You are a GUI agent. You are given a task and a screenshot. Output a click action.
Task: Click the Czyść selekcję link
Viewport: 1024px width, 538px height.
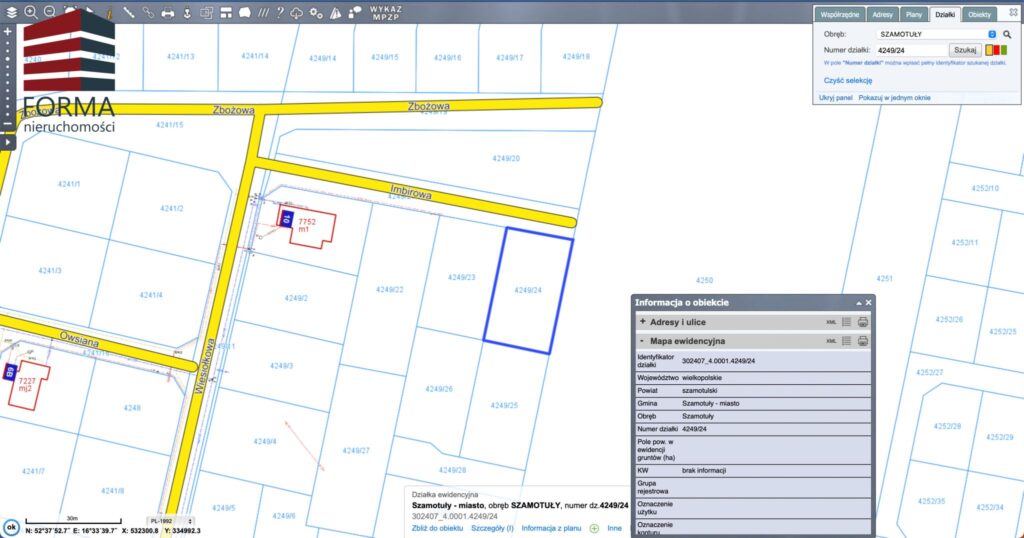pyautogui.click(x=848, y=80)
